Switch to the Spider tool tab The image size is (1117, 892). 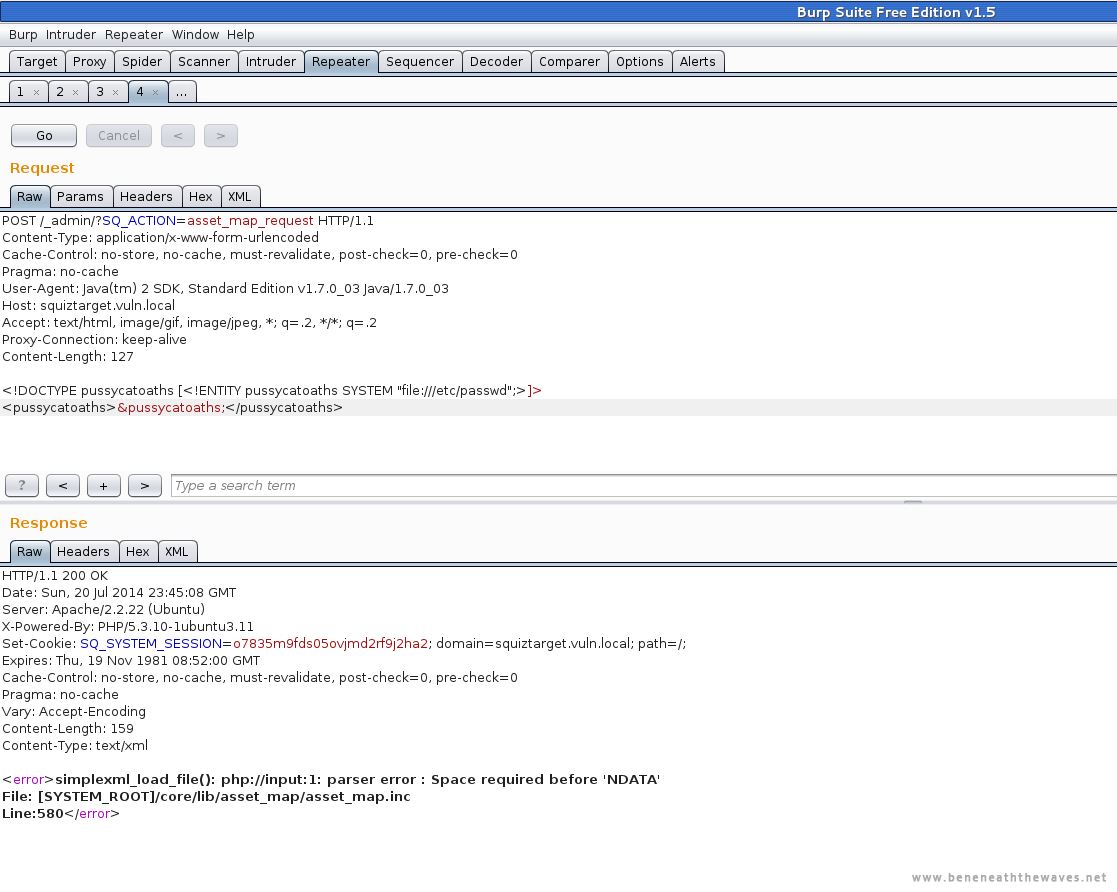(x=142, y=61)
